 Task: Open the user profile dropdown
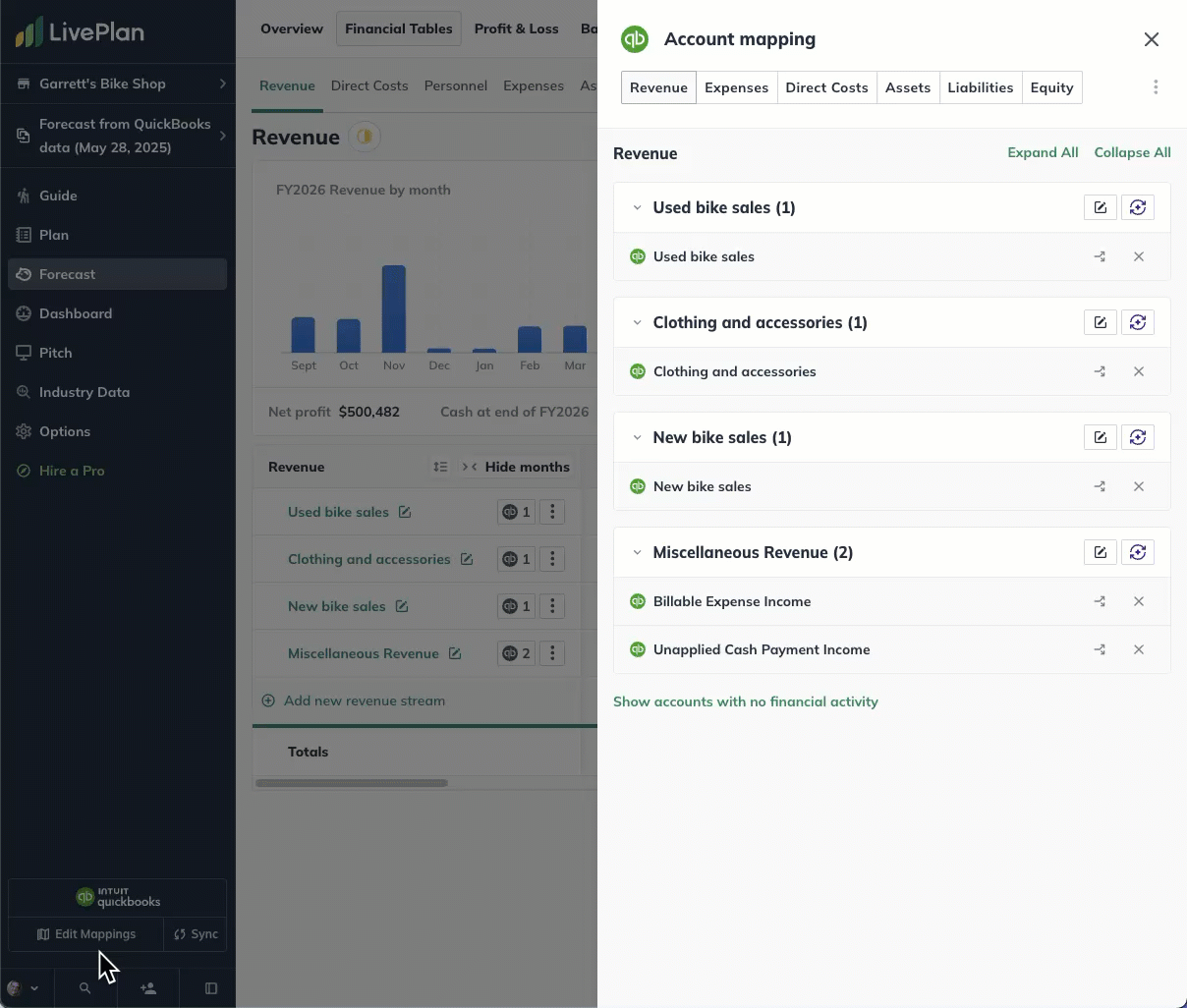[24, 988]
